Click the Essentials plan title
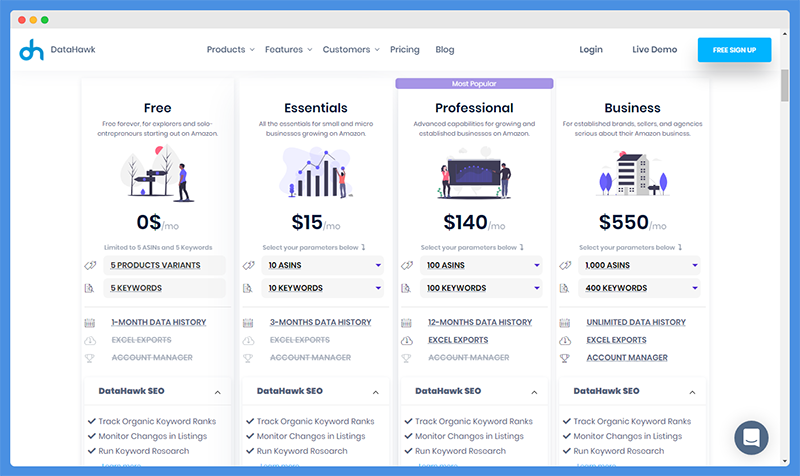This screenshot has height=476, width=800. click(316, 108)
